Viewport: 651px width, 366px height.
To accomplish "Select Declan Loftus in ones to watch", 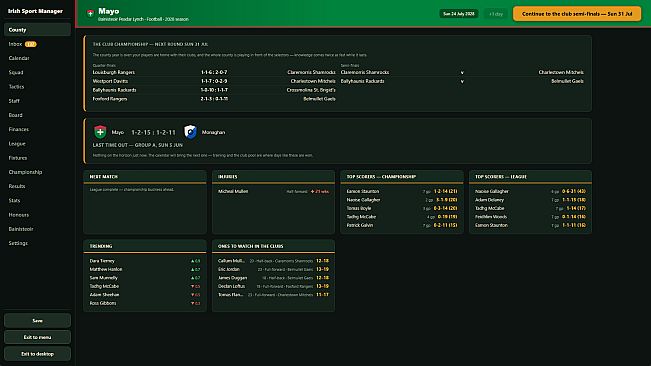I will [231, 286].
